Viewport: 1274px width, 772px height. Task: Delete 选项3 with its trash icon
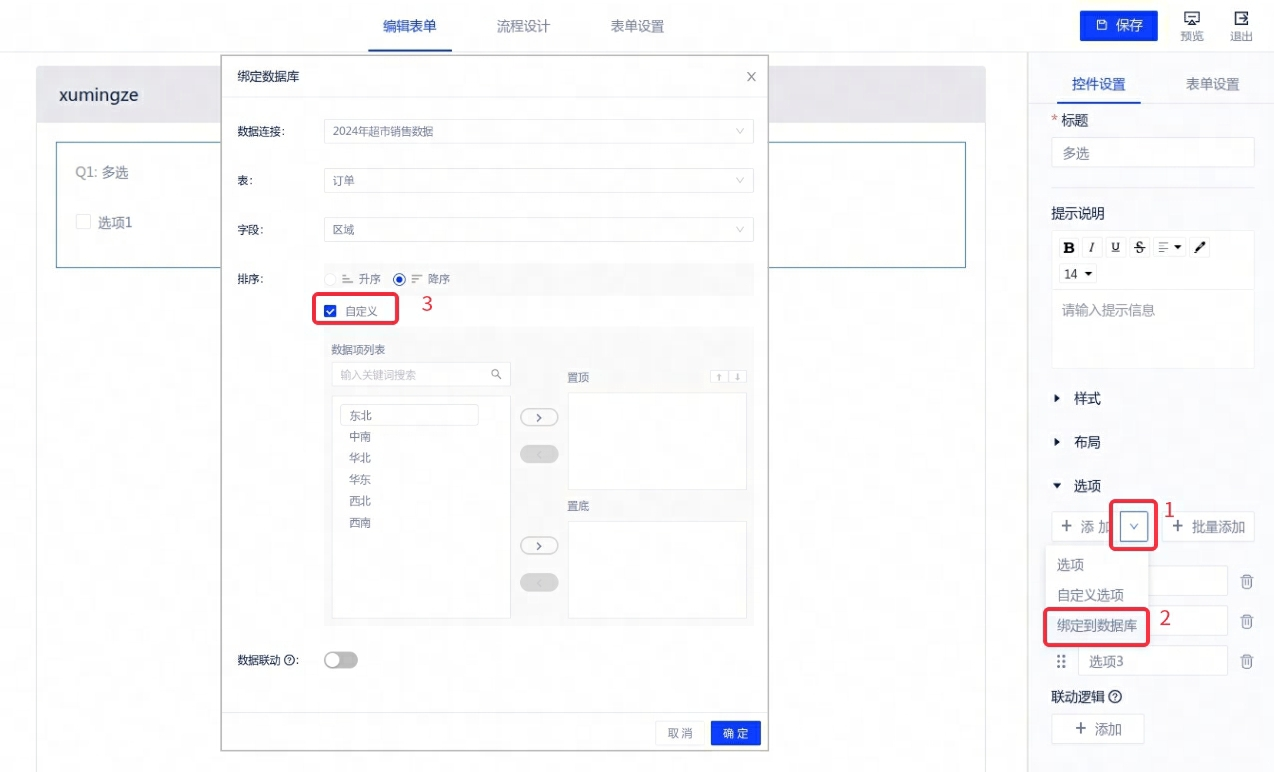tap(1247, 661)
